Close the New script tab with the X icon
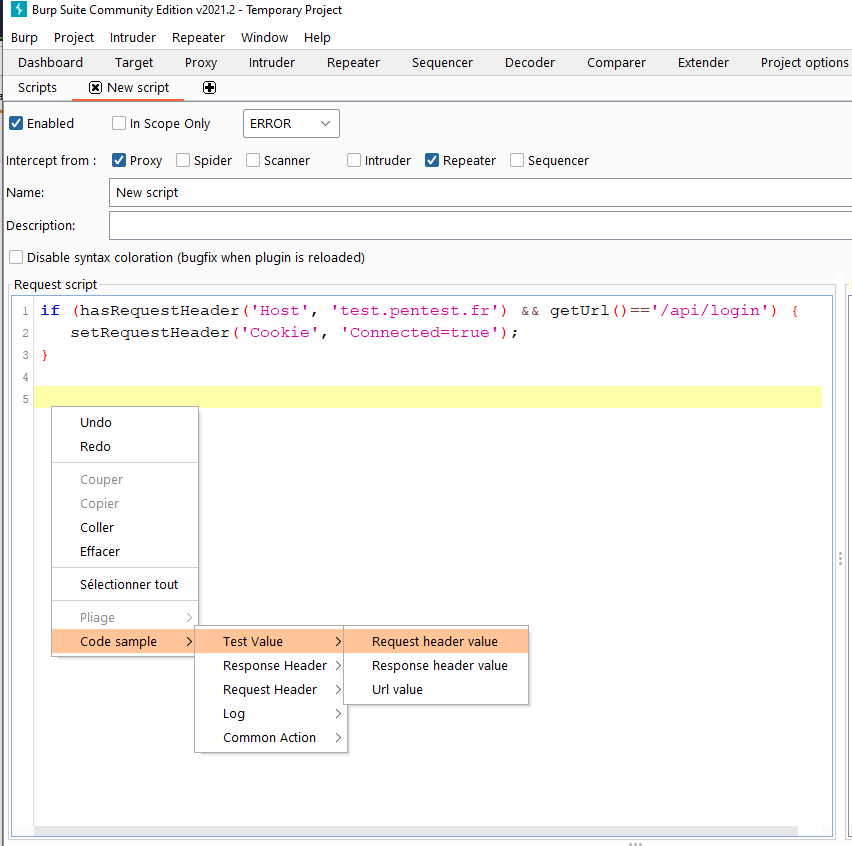Screen dimensions: 852x846 pos(95,87)
